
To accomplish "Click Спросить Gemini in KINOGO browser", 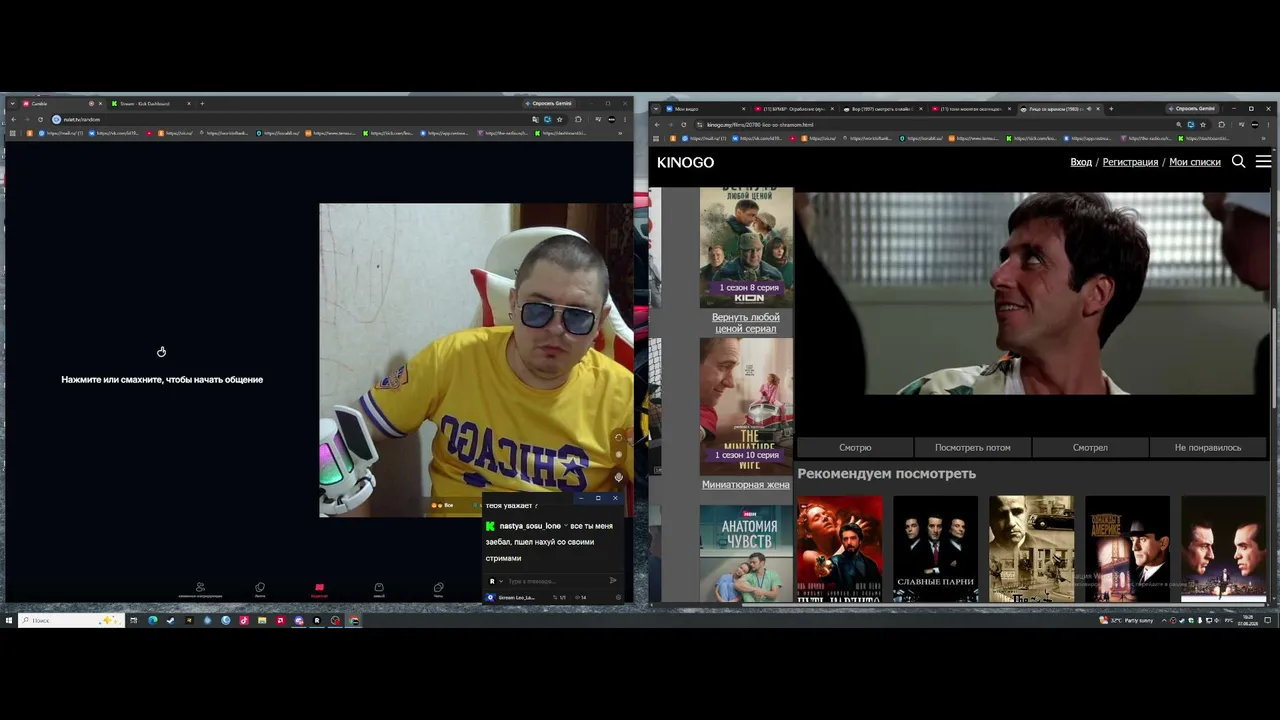I will tap(1191, 108).
